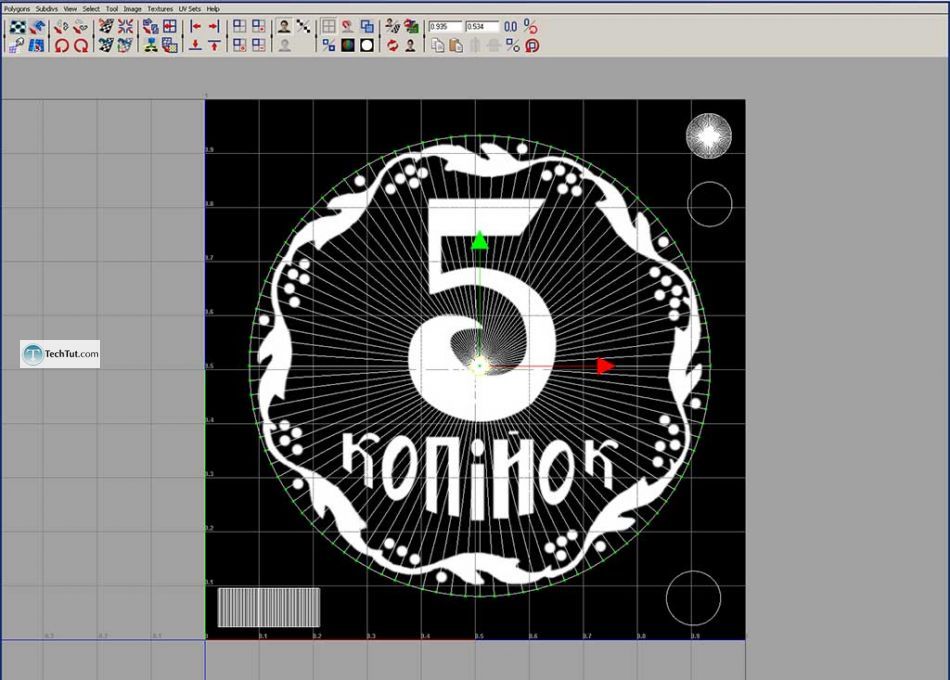
Task: Toggle UV transform entry mode
Action: (x=530, y=27)
